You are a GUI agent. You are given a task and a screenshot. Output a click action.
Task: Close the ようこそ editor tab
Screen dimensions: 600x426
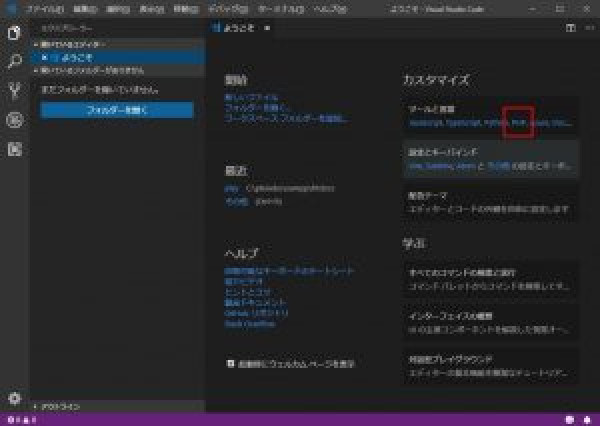tap(267, 28)
